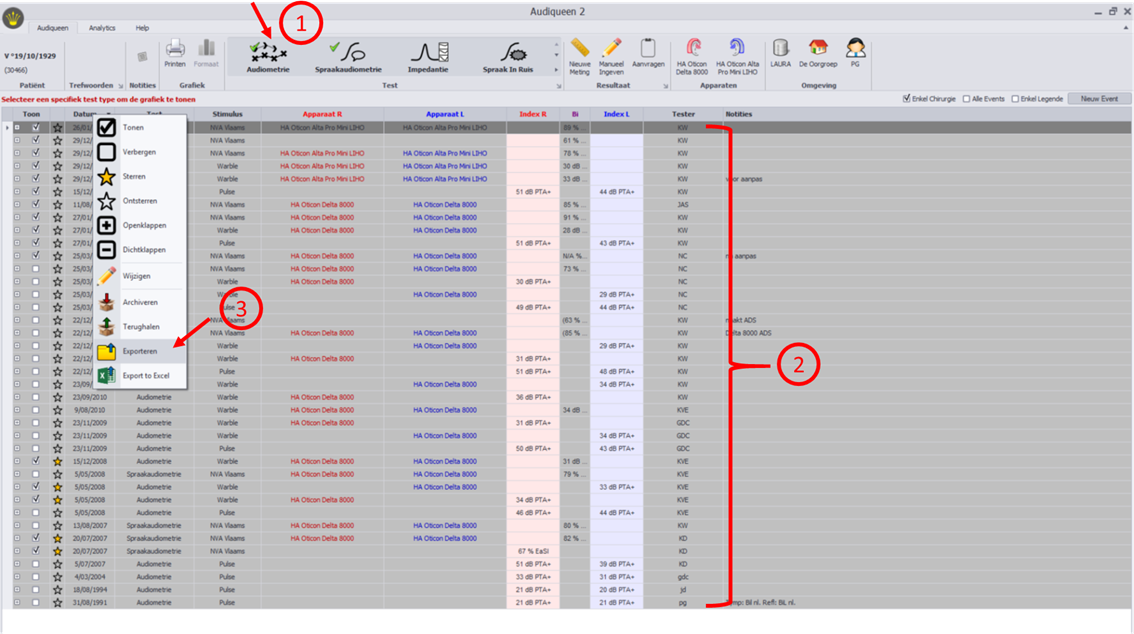Open the Audiometrie test view
The image size is (1134, 634).
(268, 57)
